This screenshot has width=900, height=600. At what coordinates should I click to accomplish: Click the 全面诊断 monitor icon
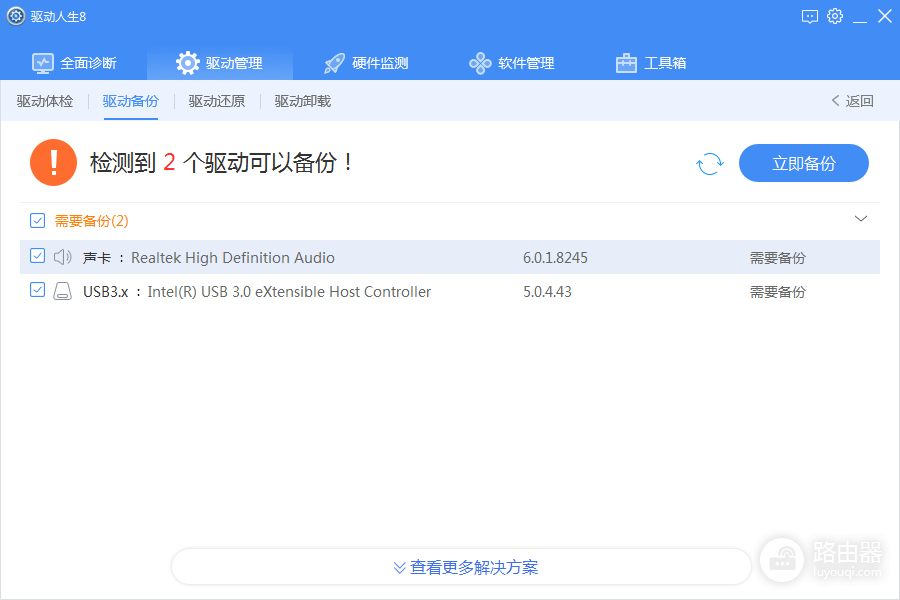[43, 63]
